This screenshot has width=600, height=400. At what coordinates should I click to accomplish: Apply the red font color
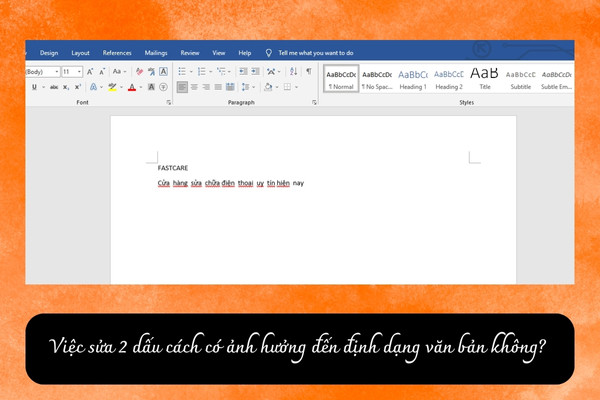pyautogui.click(x=132, y=87)
